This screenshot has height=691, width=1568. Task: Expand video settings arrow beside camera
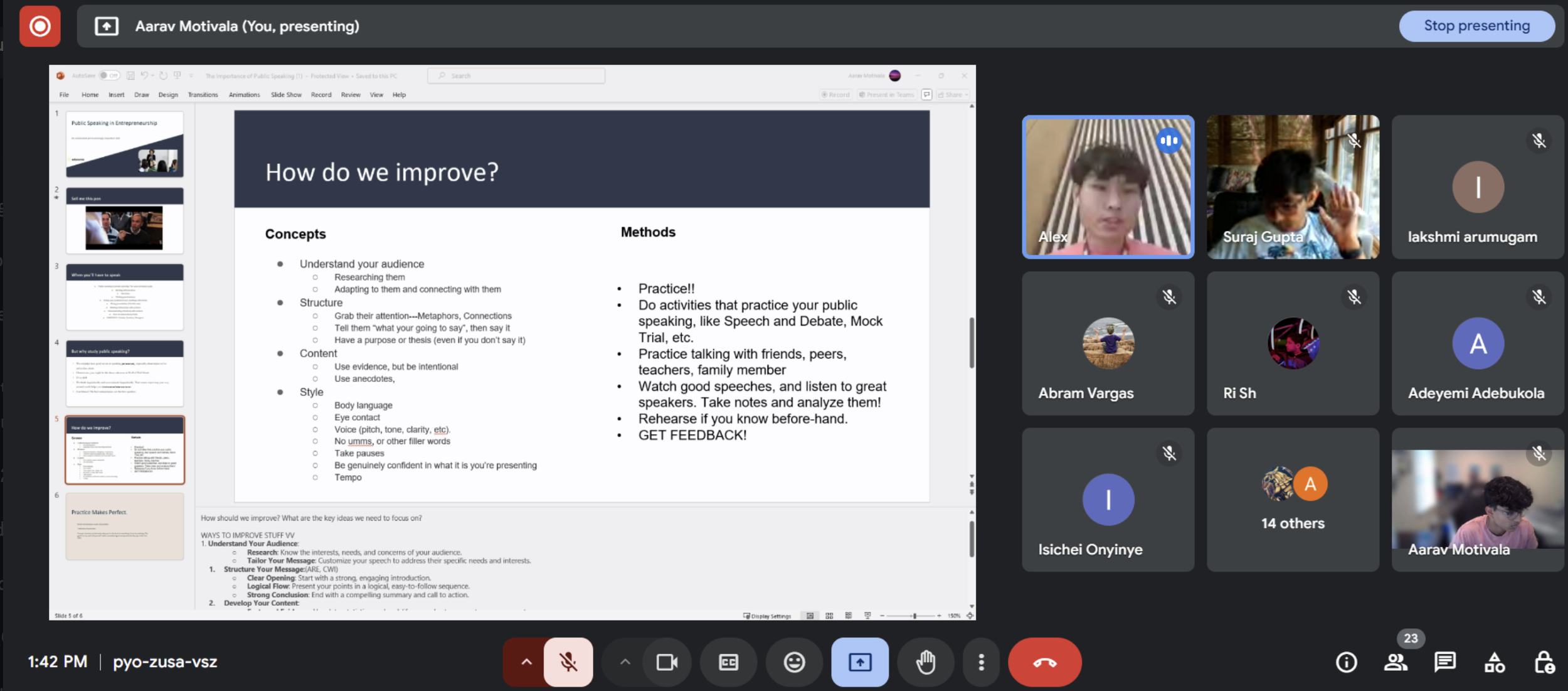pyautogui.click(x=625, y=662)
